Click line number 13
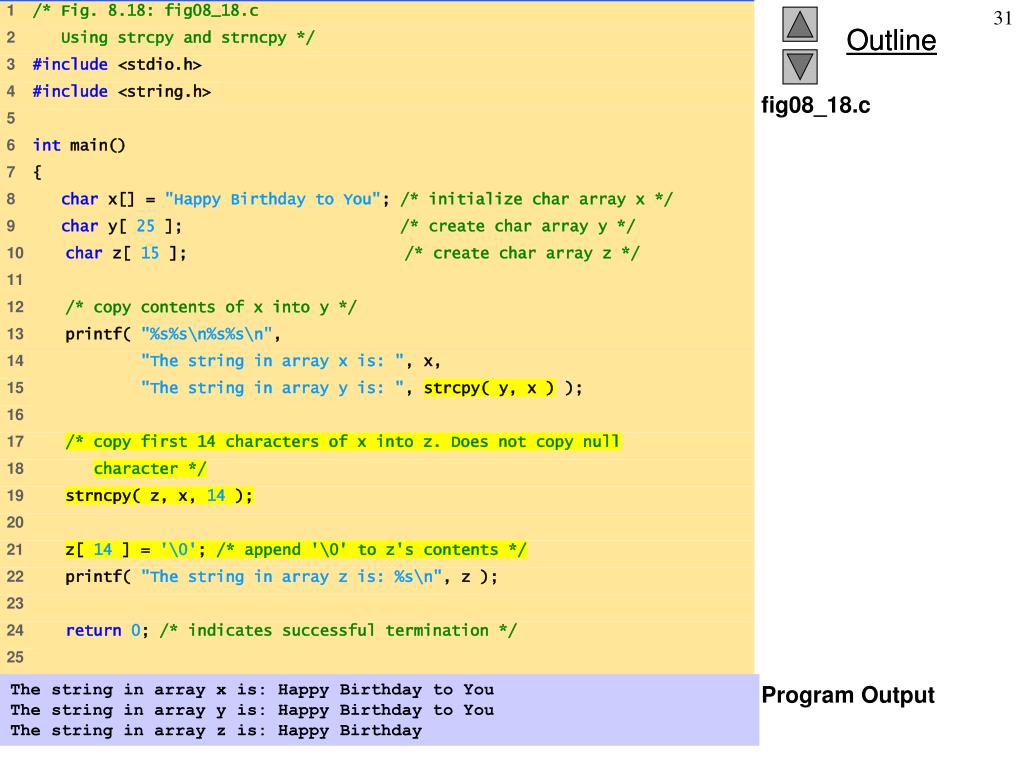Viewport: 1024px width, 768px height. tap(15, 334)
